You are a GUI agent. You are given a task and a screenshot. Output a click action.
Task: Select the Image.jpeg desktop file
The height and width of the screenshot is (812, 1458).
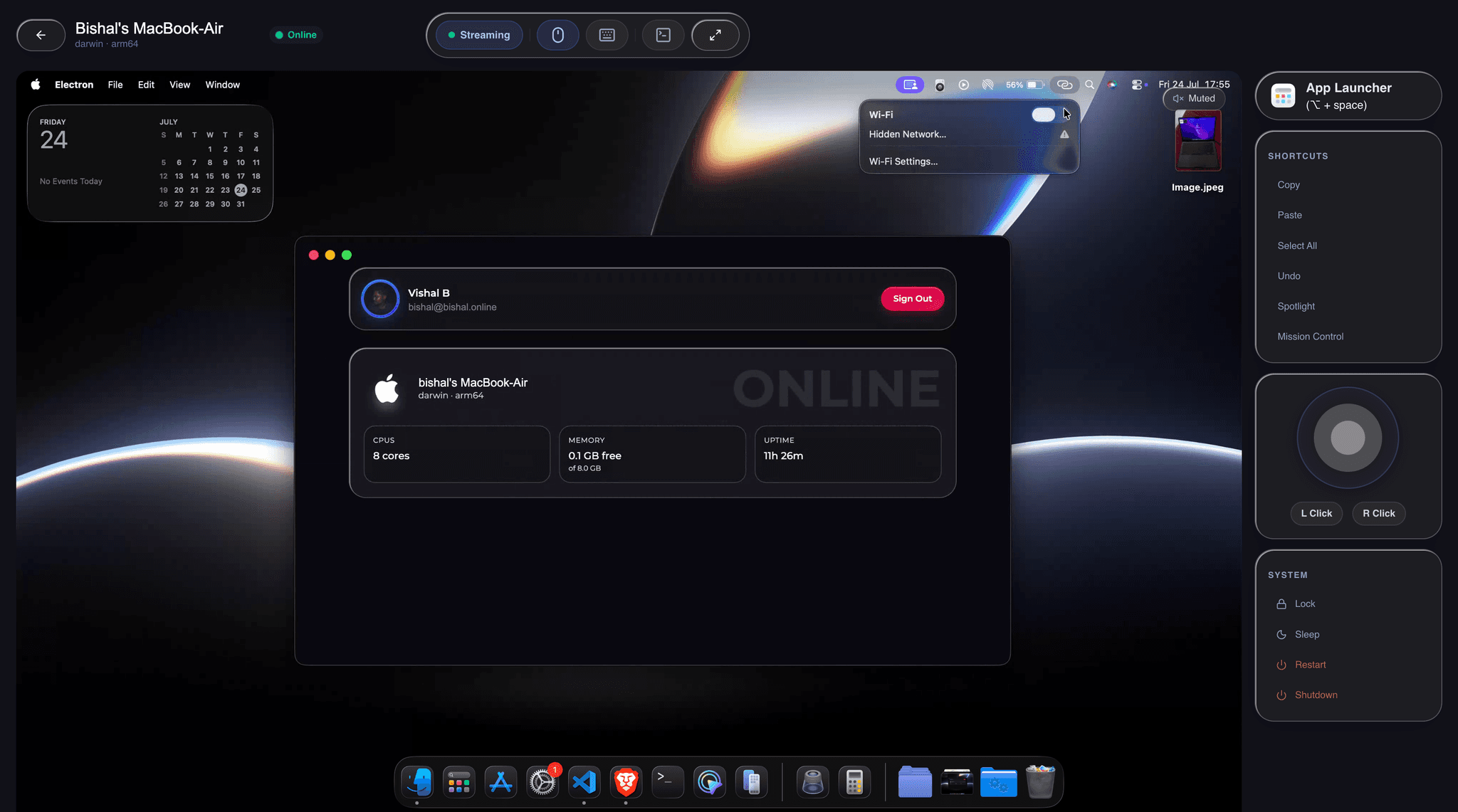click(x=1197, y=151)
